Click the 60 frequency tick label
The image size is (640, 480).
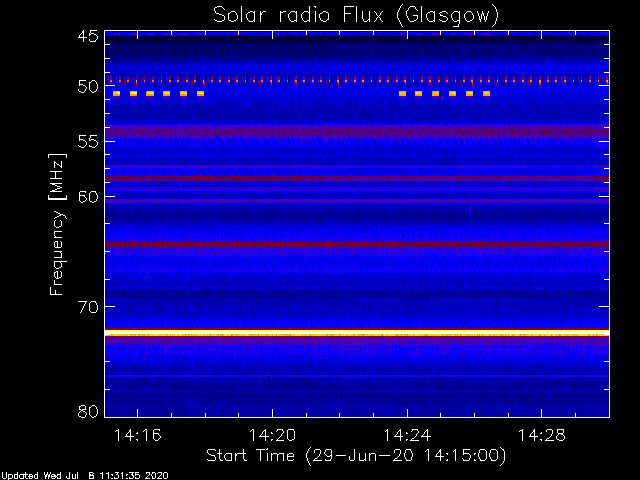[88, 197]
